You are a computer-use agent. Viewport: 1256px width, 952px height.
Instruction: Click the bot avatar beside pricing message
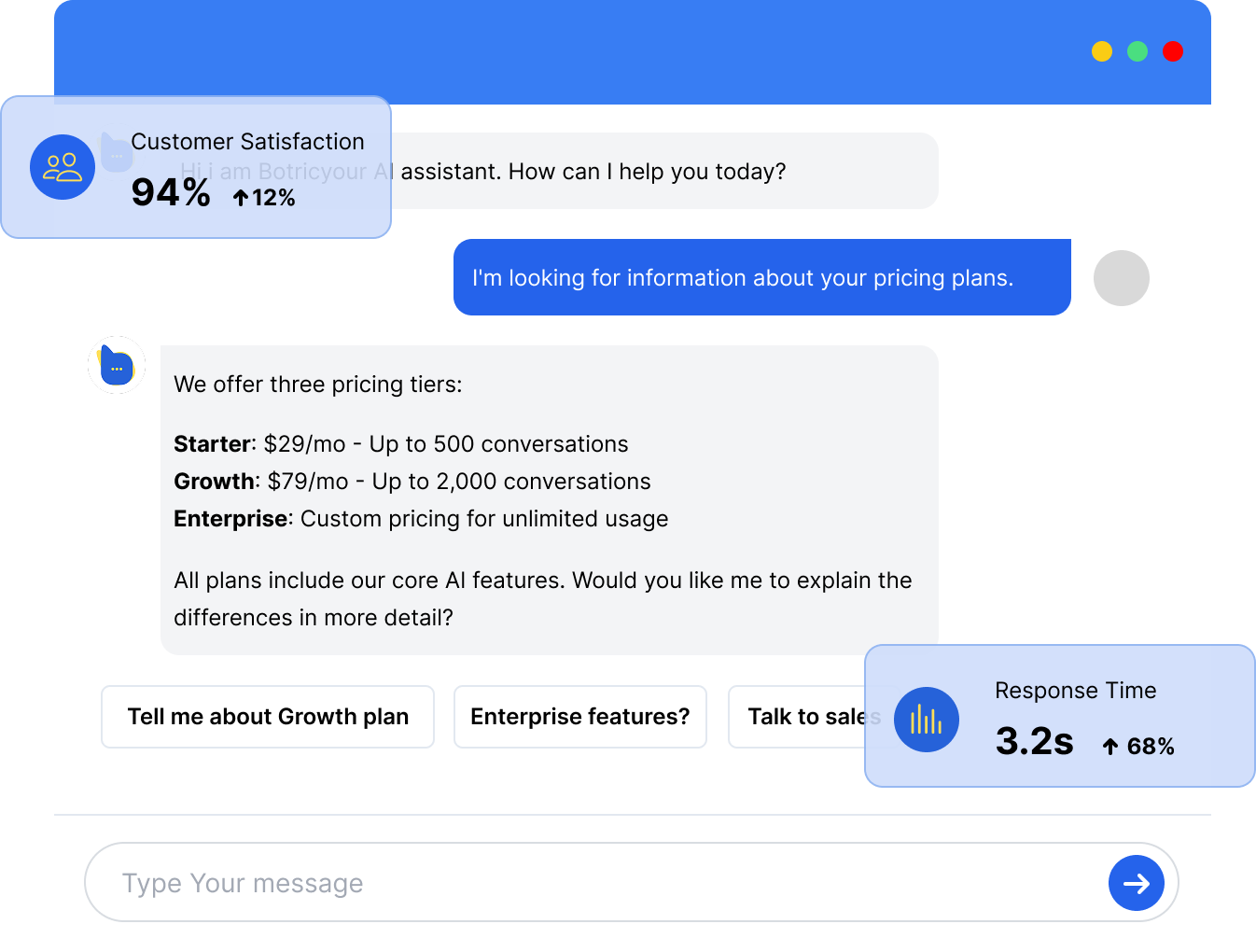click(x=117, y=365)
